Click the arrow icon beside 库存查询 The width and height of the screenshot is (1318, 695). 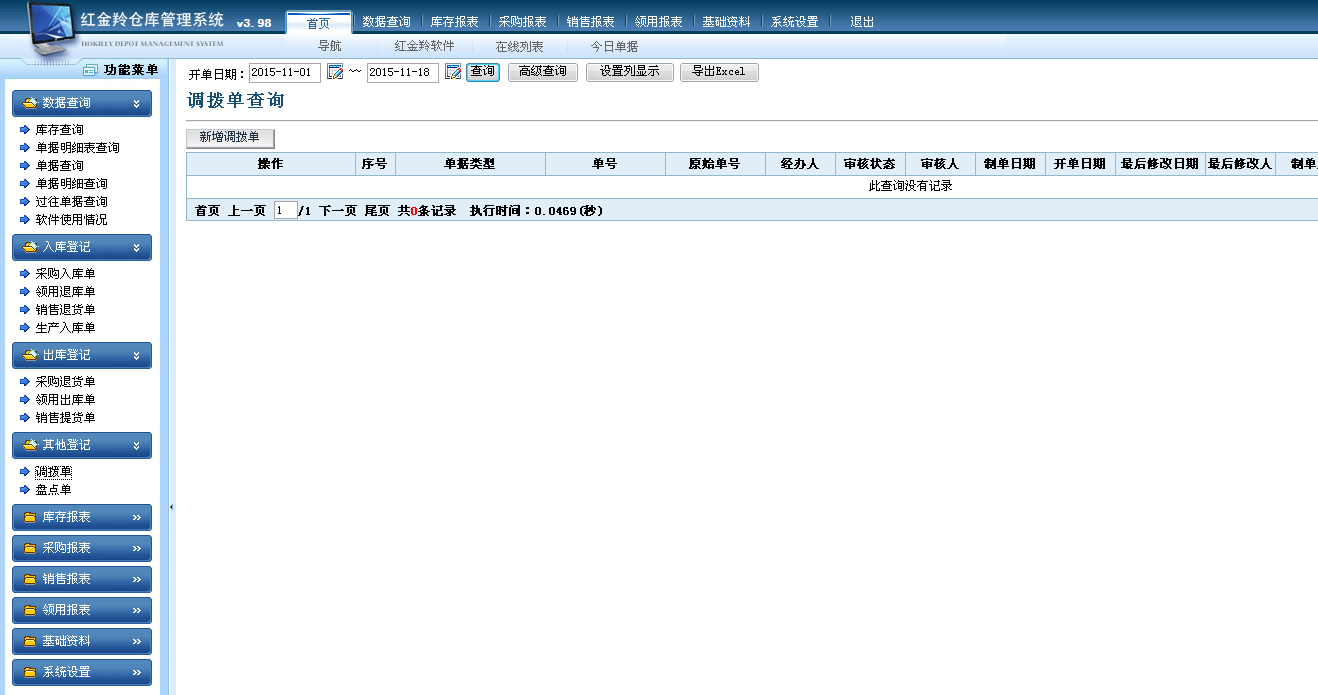click(x=25, y=130)
